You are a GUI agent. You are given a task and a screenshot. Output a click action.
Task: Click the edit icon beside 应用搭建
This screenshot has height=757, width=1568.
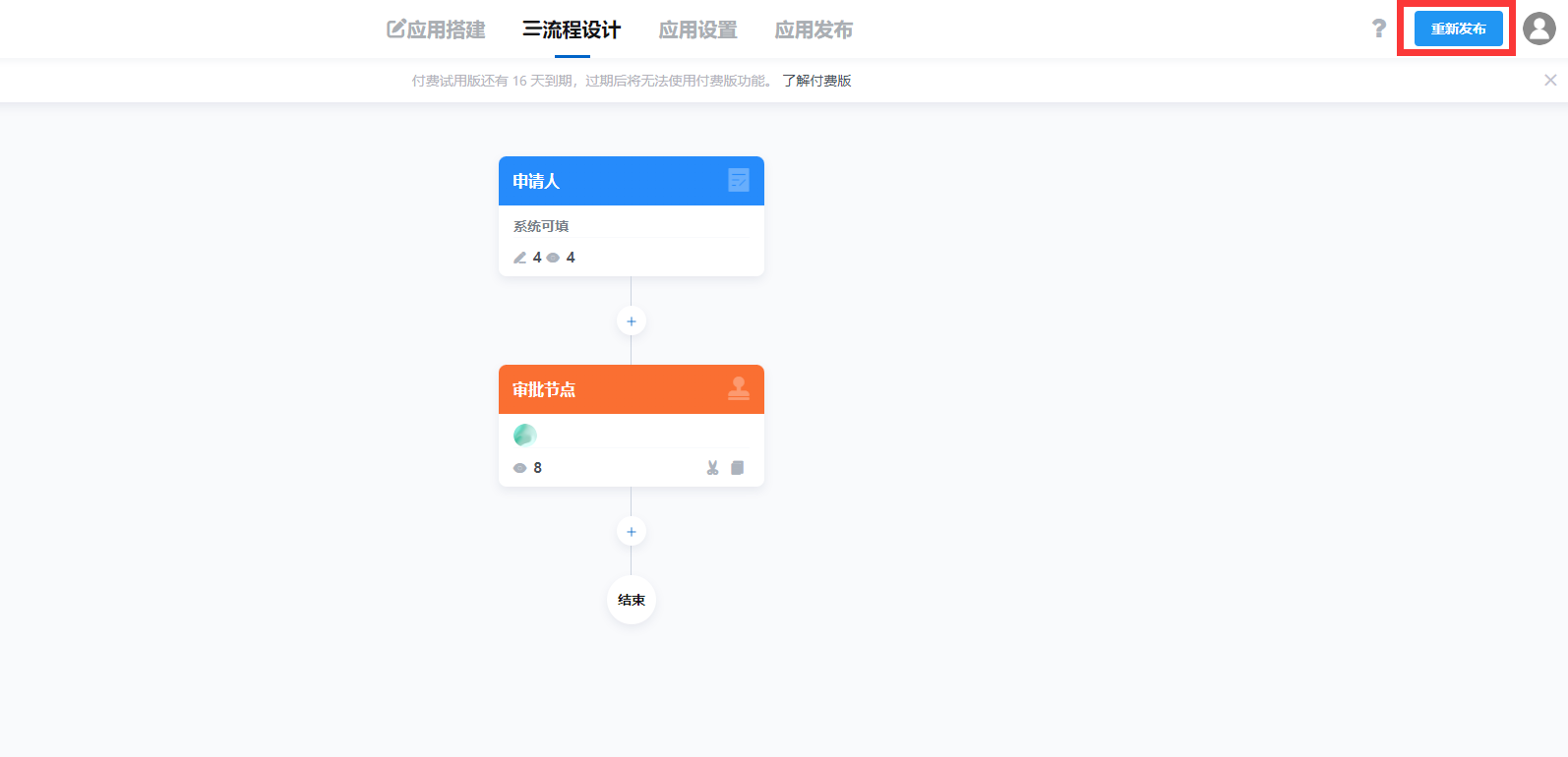pyautogui.click(x=395, y=29)
